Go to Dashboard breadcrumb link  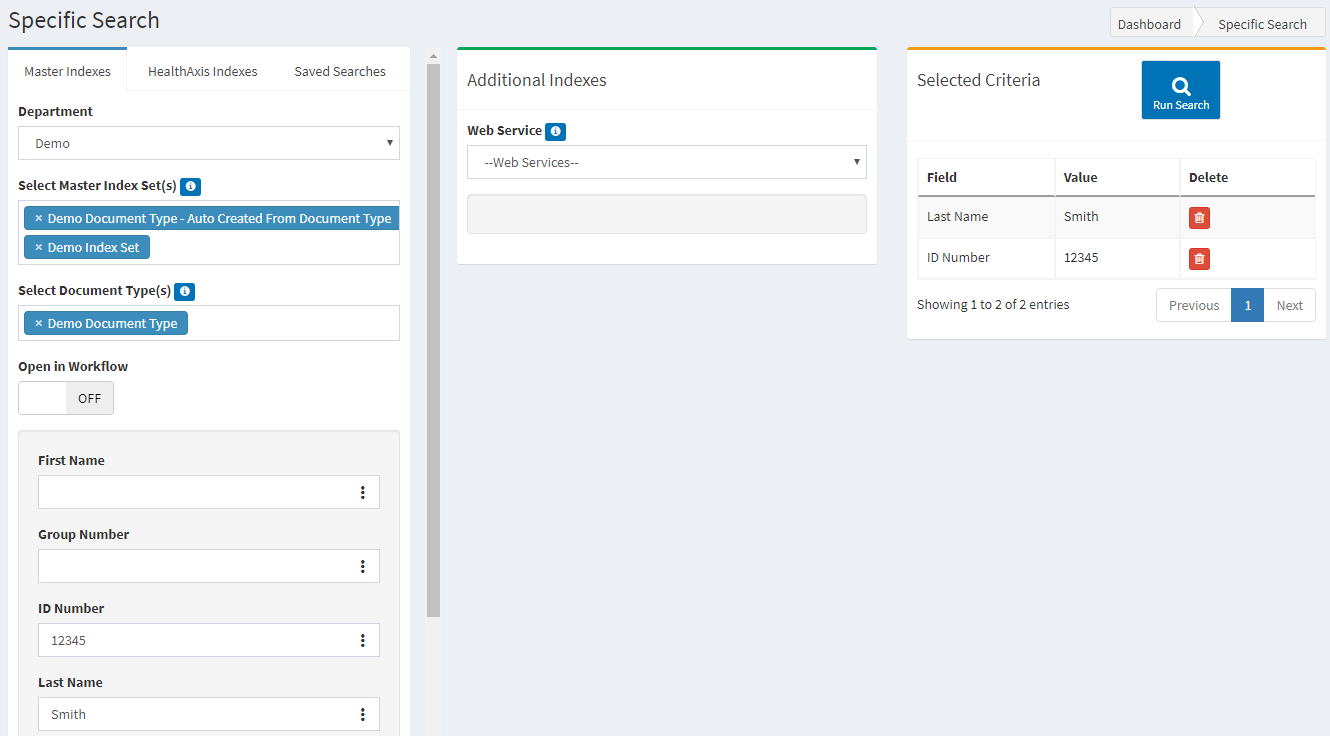pyautogui.click(x=1148, y=24)
